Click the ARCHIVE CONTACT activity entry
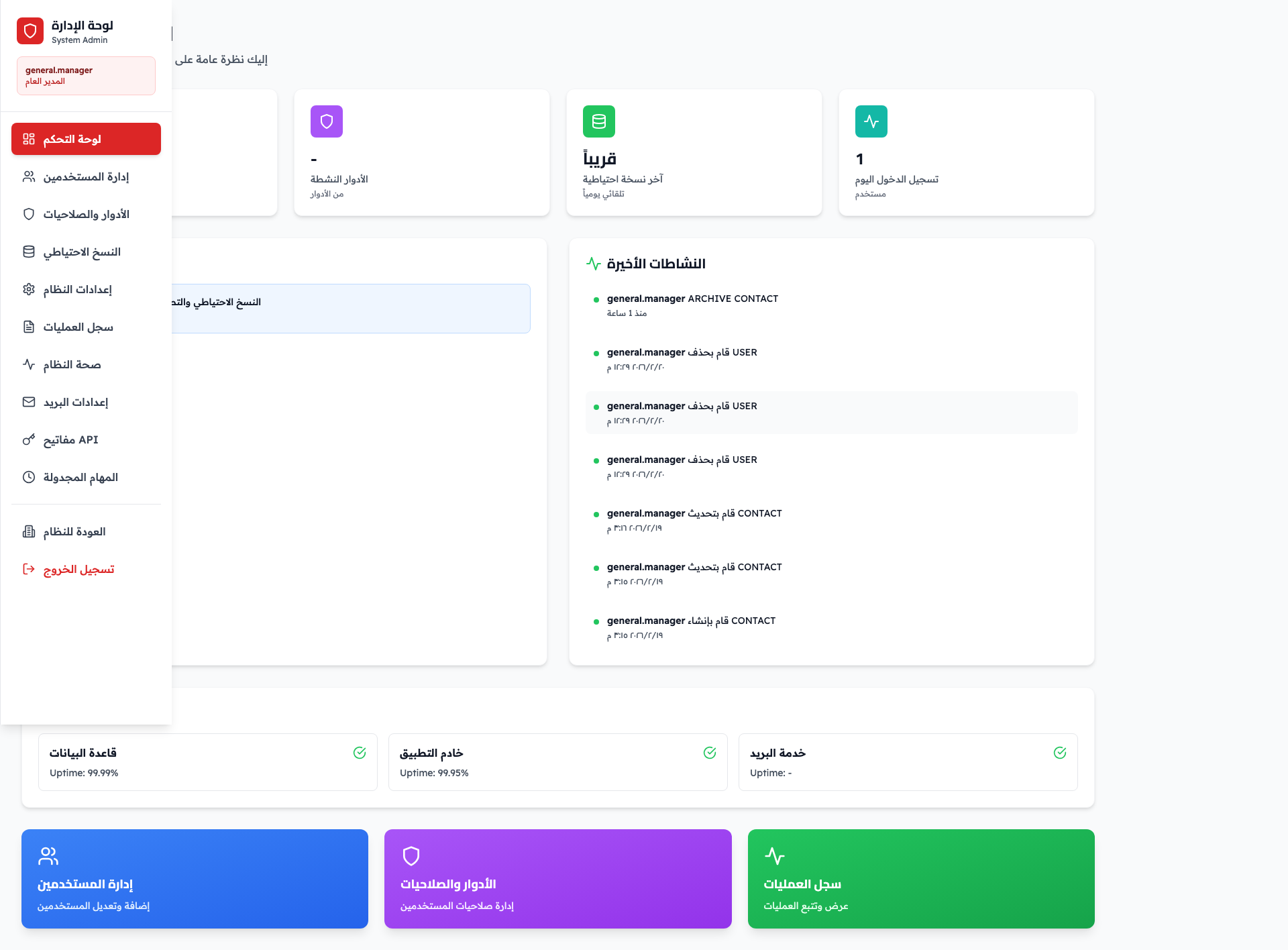Image resolution: width=1288 pixels, height=950 pixels. (692, 305)
